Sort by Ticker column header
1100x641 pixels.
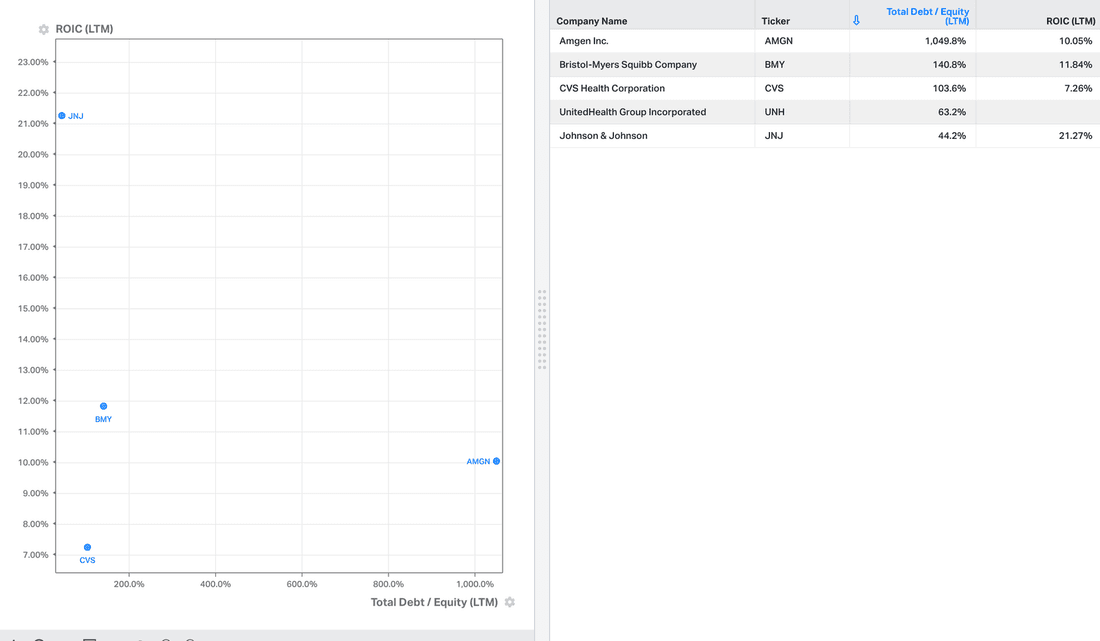click(x=775, y=21)
